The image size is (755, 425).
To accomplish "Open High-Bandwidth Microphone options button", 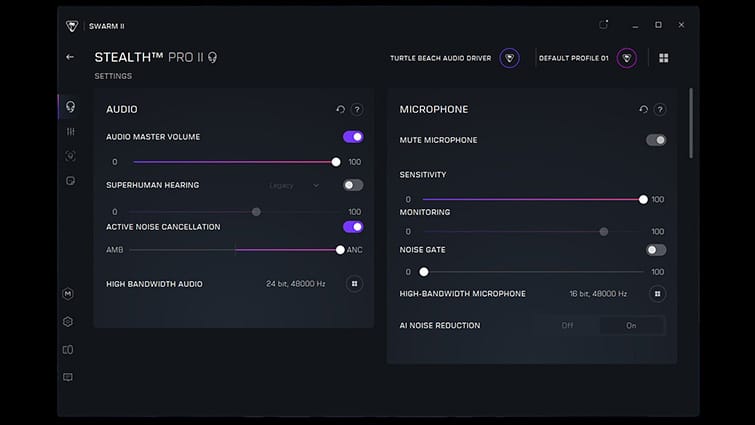I will click(657, 294).
